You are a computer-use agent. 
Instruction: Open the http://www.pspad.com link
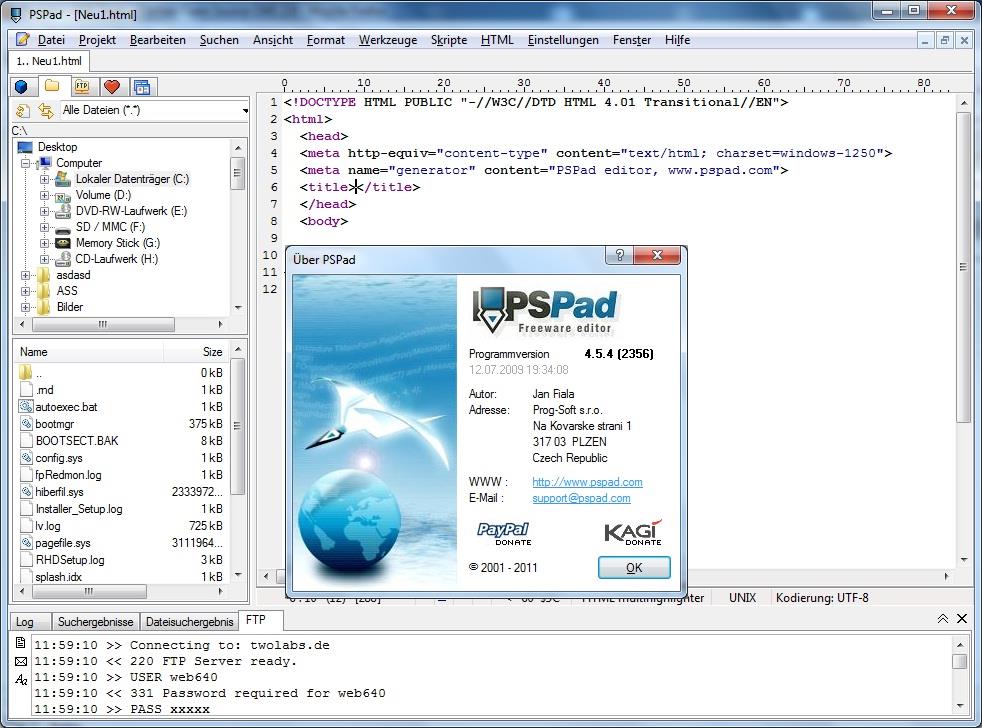pos(587,482)
